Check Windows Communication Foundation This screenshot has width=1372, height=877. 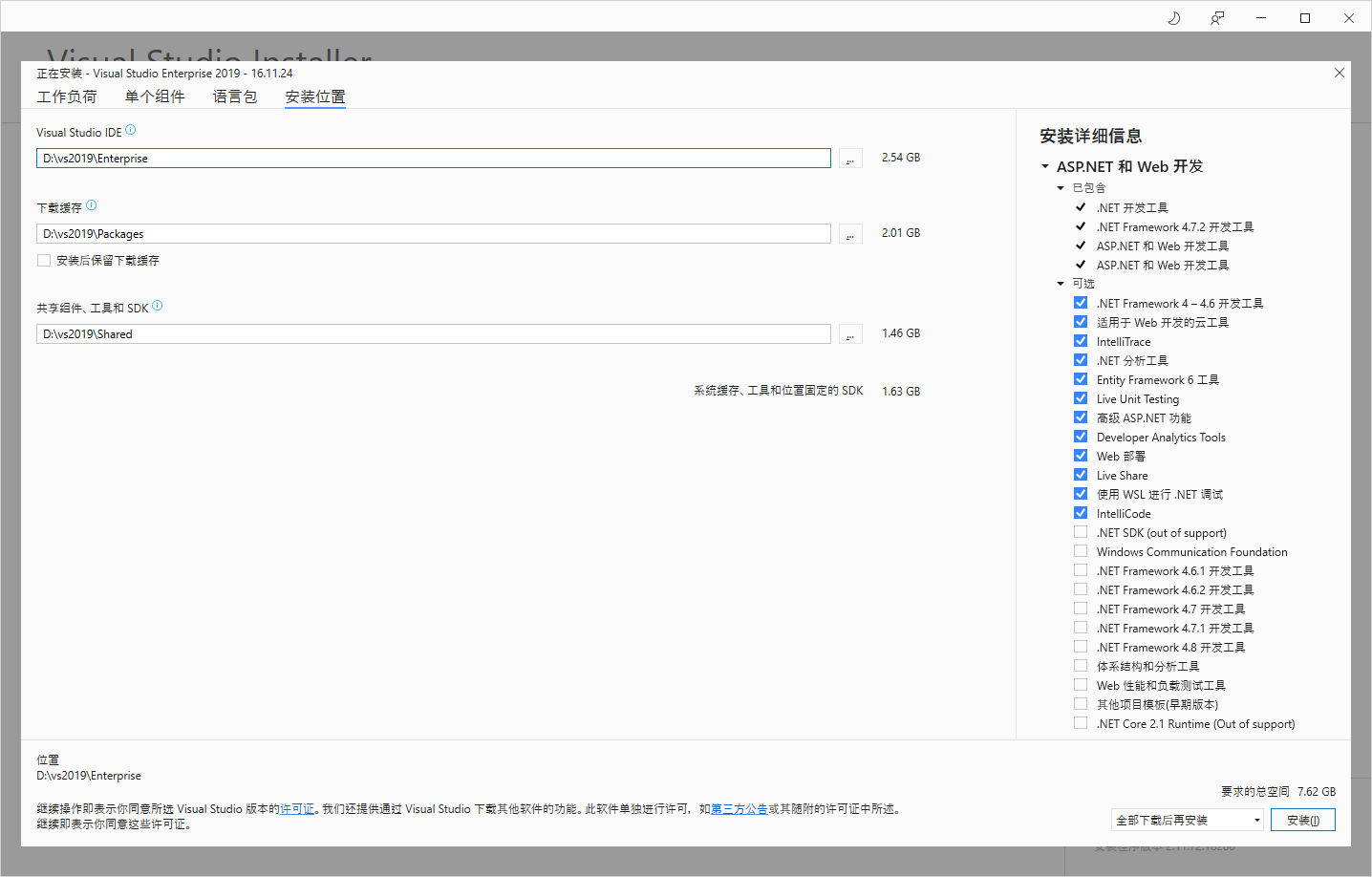(1081, 550)
